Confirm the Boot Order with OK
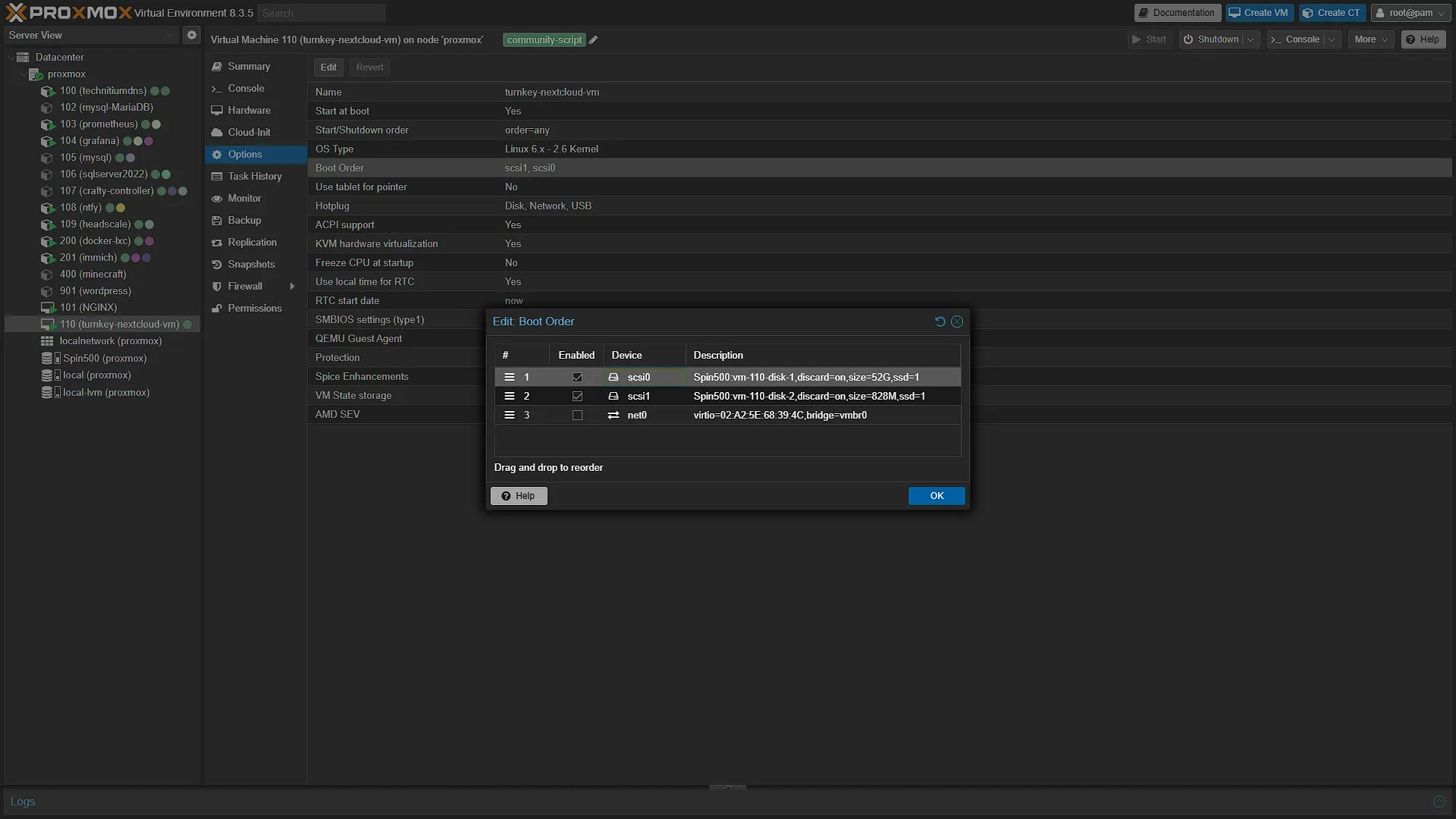 (937, 496)
